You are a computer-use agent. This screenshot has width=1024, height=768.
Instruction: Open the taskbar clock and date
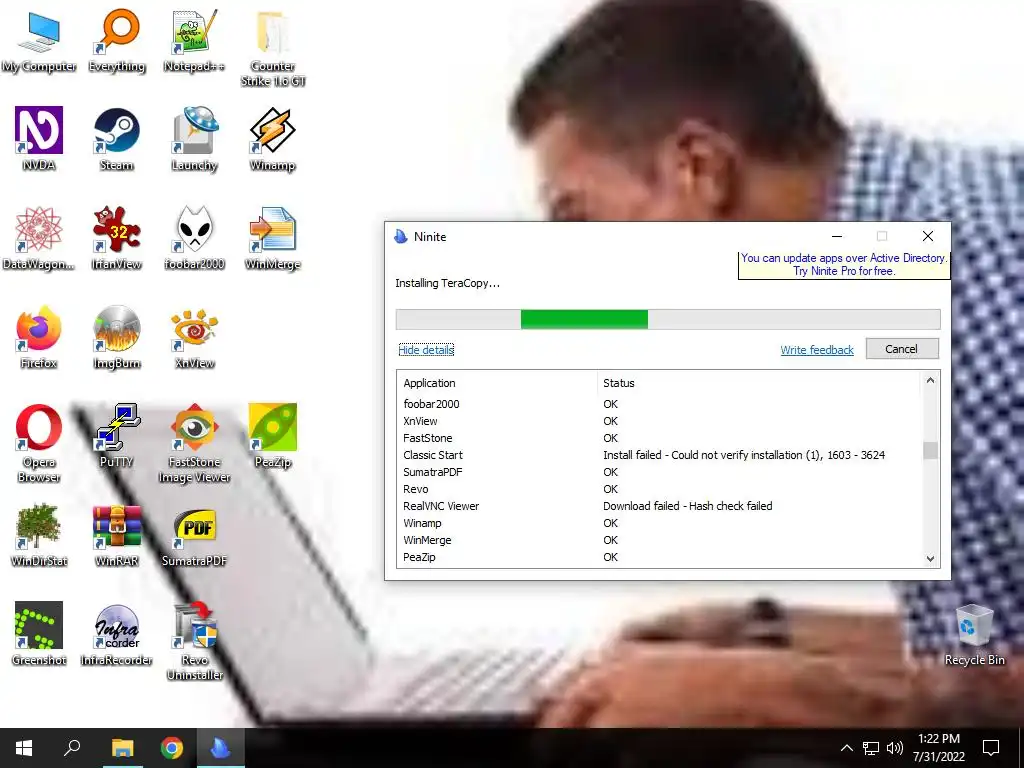pos(938,748)
